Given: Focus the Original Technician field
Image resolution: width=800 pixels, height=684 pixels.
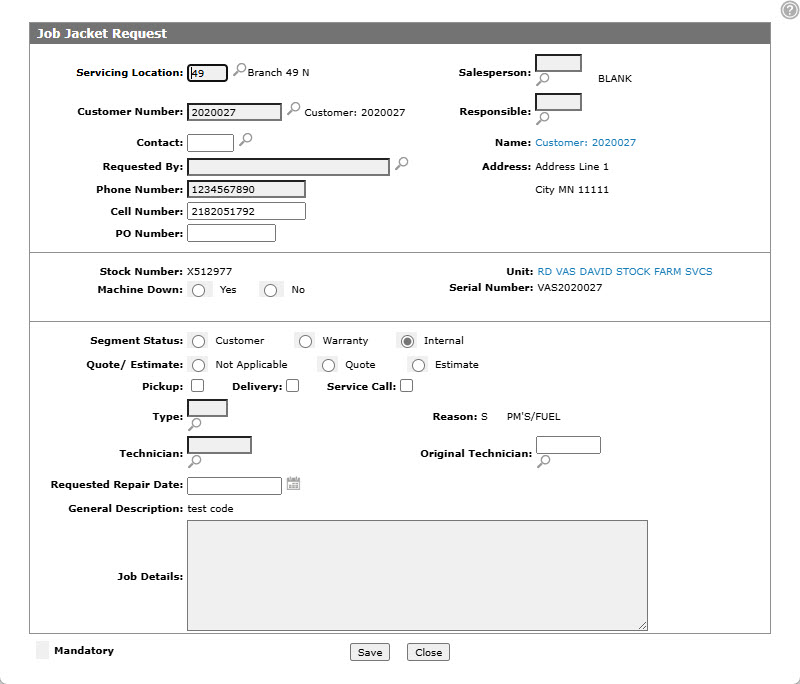Looking at the screenshot, I should tap(568, 445).
